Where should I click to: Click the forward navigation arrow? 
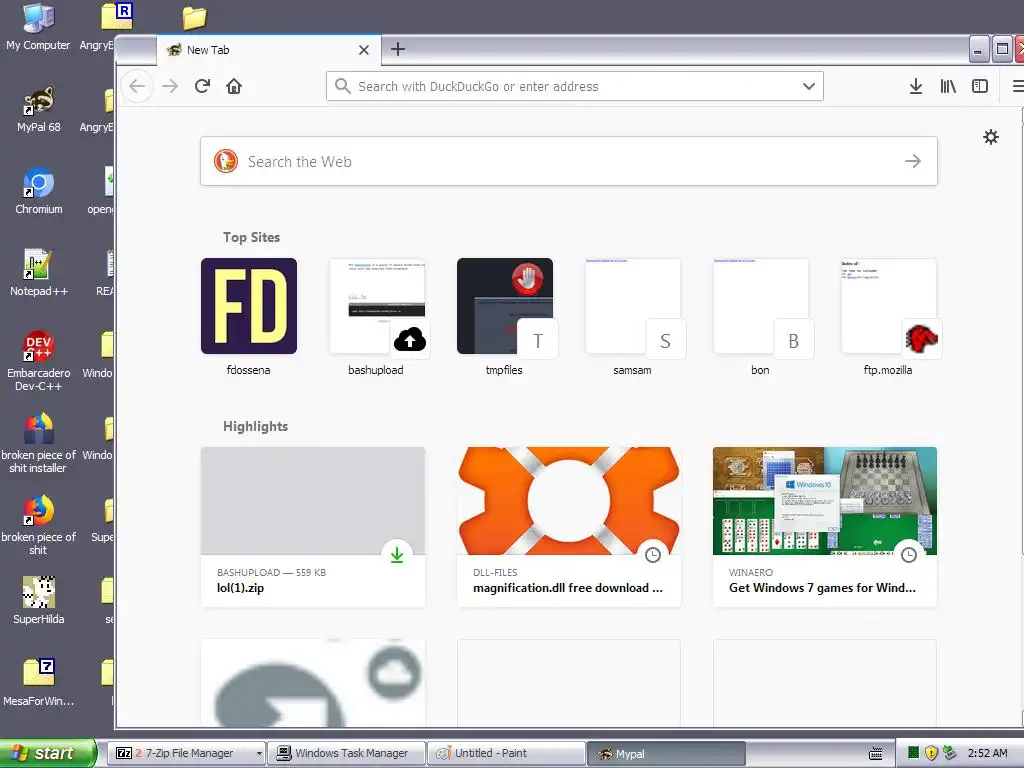(170, 86)
